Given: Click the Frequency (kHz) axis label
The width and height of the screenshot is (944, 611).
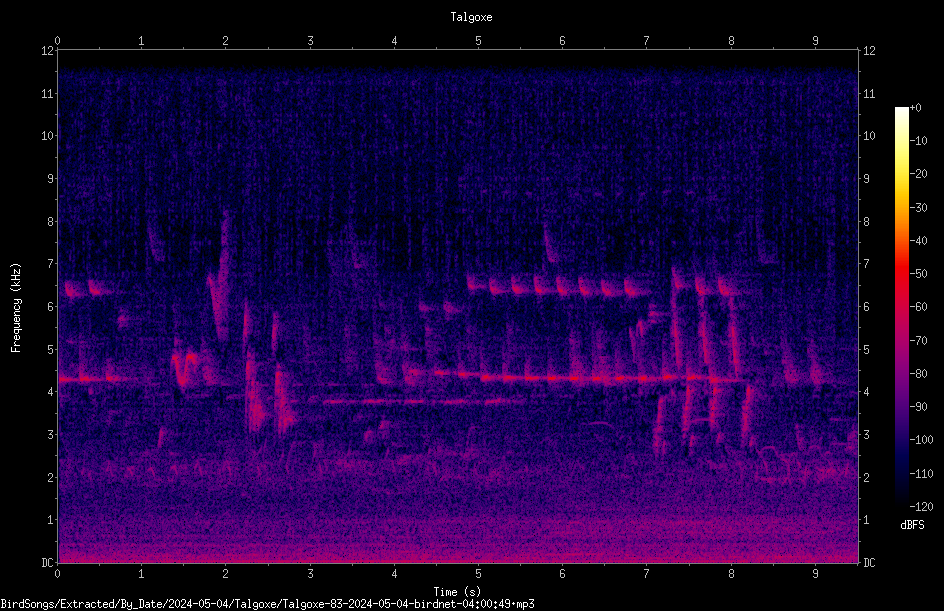Looking at the screenshot, I should click(16, 308).
